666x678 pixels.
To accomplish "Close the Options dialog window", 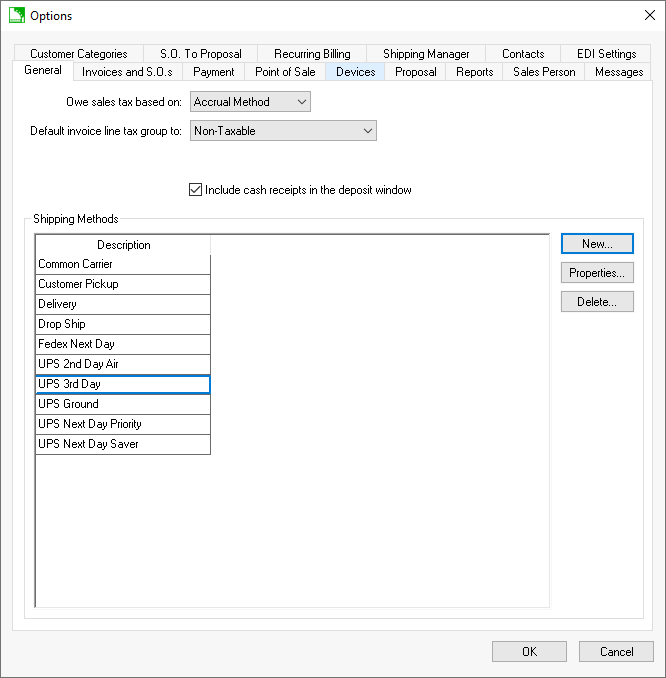I will point(648,15).
